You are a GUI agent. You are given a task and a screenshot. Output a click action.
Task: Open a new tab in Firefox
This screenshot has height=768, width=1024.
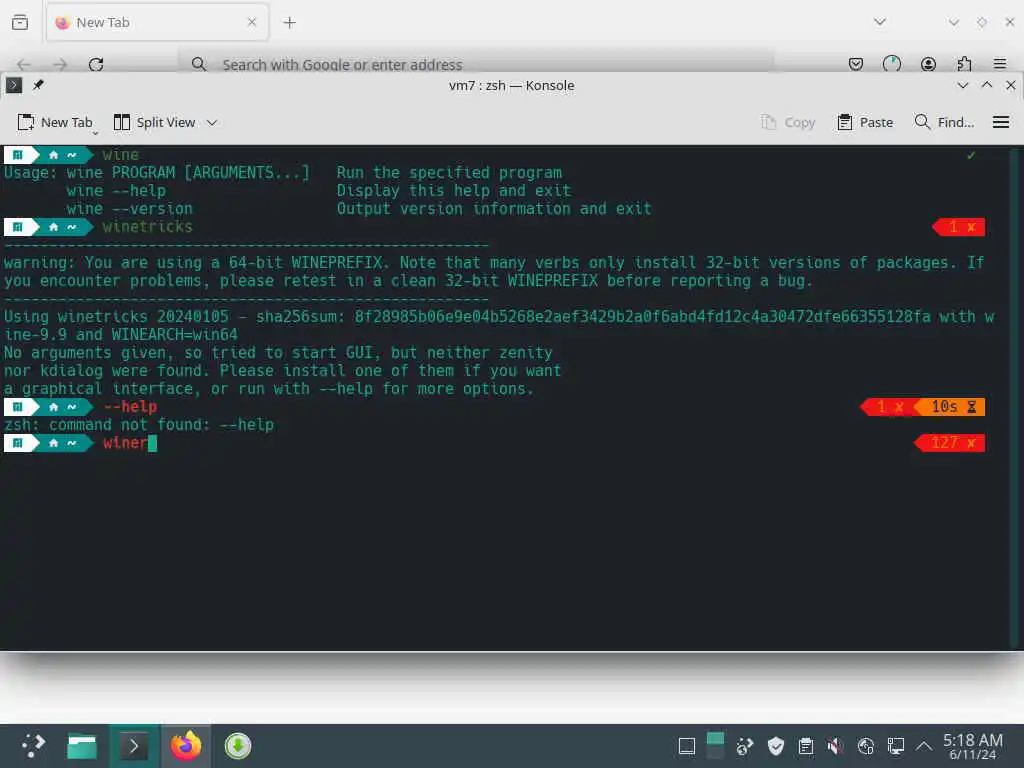point(289,23)
